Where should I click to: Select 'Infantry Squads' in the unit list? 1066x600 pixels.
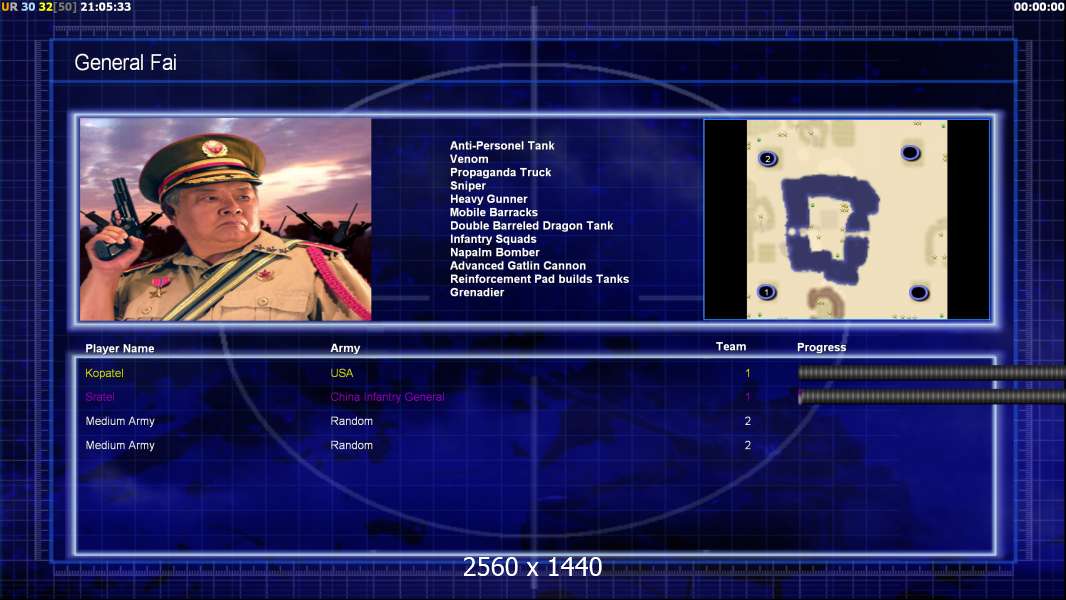(x=493, y=239)
